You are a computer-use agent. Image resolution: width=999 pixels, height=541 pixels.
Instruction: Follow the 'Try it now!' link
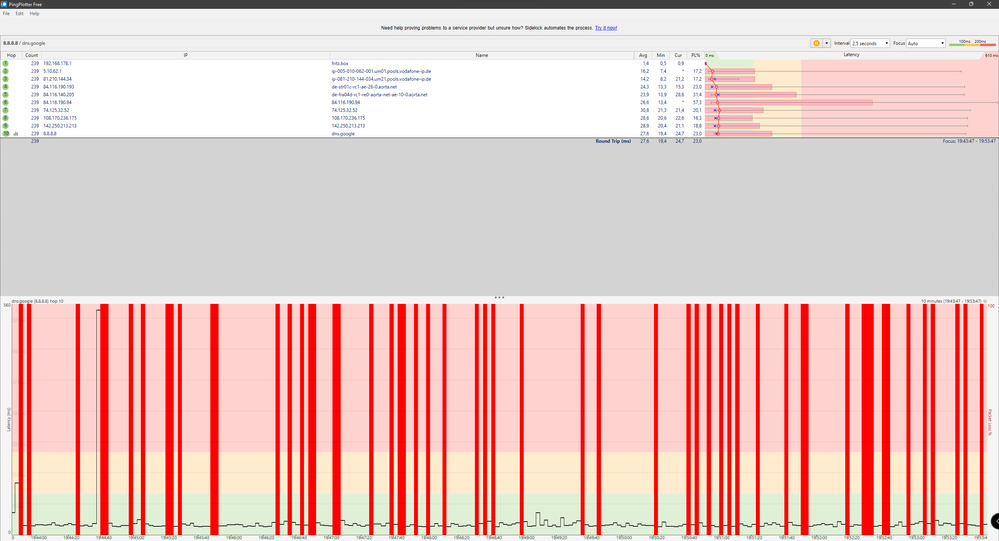(x=606, y=28)
